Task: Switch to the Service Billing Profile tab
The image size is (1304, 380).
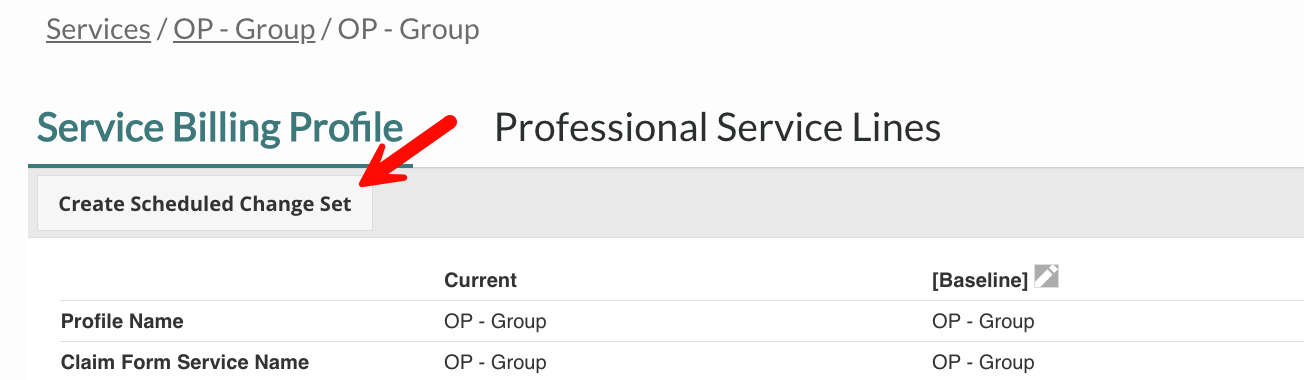Action: 220,128
